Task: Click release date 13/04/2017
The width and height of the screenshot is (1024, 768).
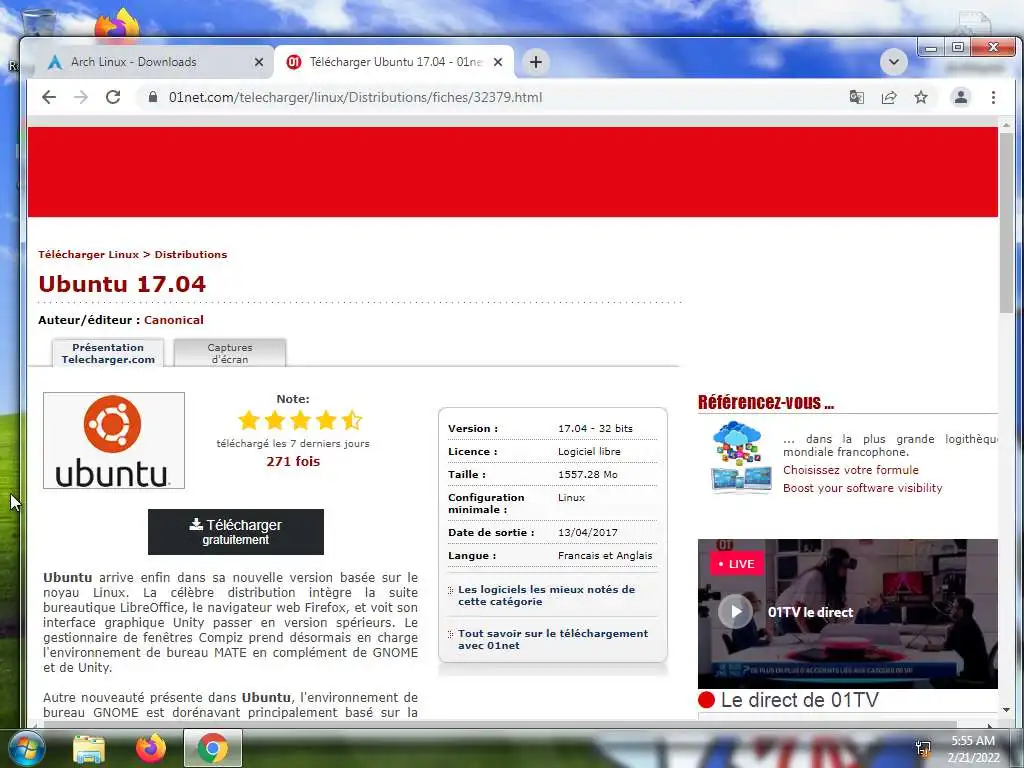Action: (587, 532)
